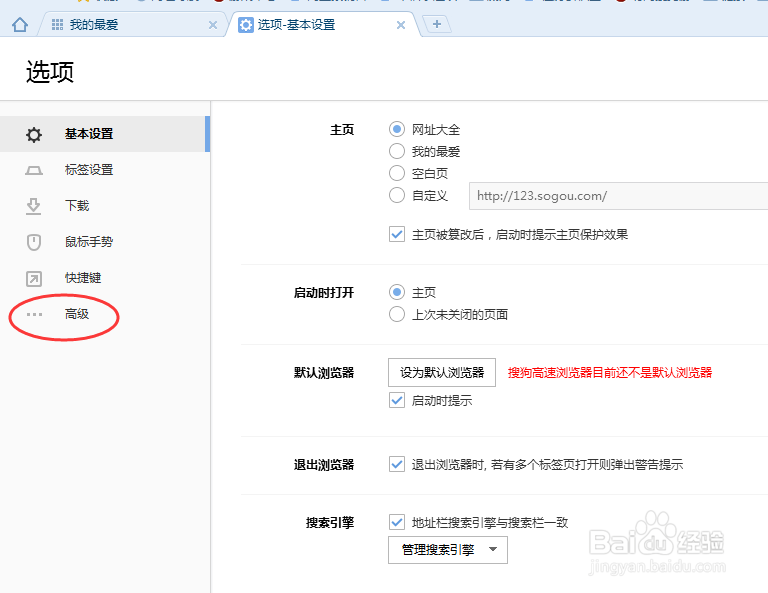Image resolution: width=768 pixels, height=593 pixels.
Task: Click the gear icon beside 基本设置
Action: pyautogui.click(x=34, y=134)
